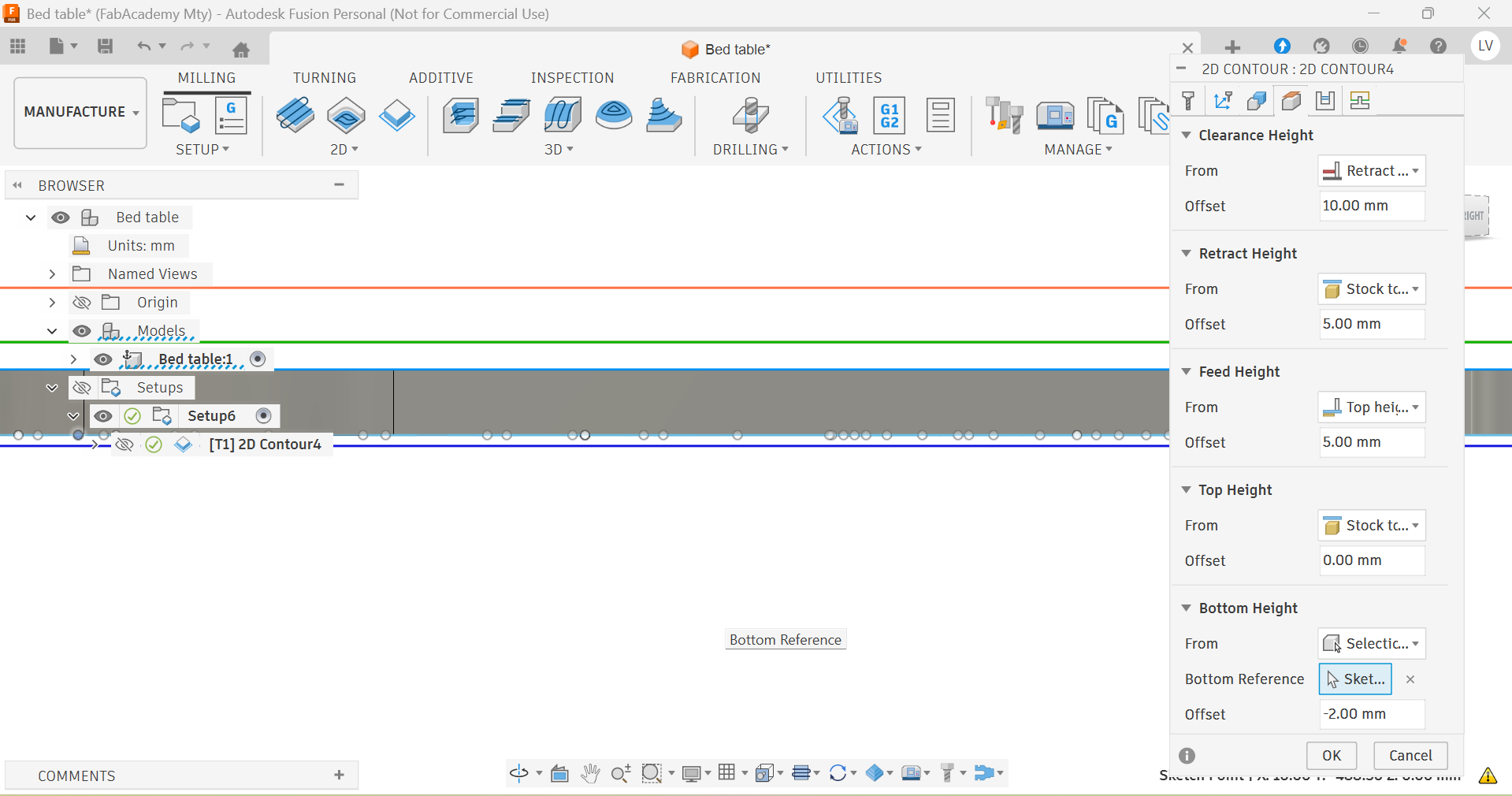1512x796 pixels.
Task: Select the 2D Pocket tool
Action: point(346,116)
